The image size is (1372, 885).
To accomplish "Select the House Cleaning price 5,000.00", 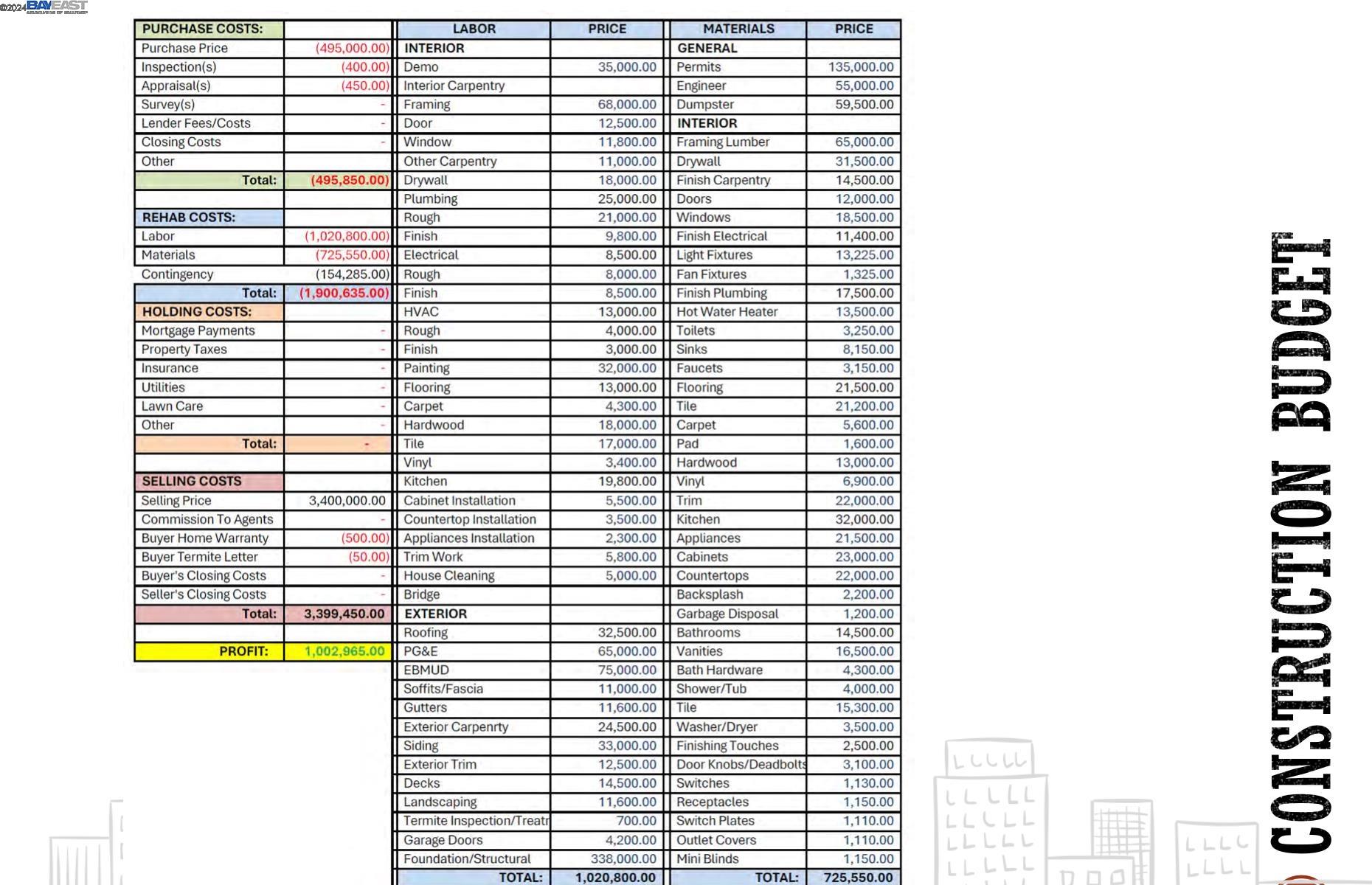I will pos(631,576).
